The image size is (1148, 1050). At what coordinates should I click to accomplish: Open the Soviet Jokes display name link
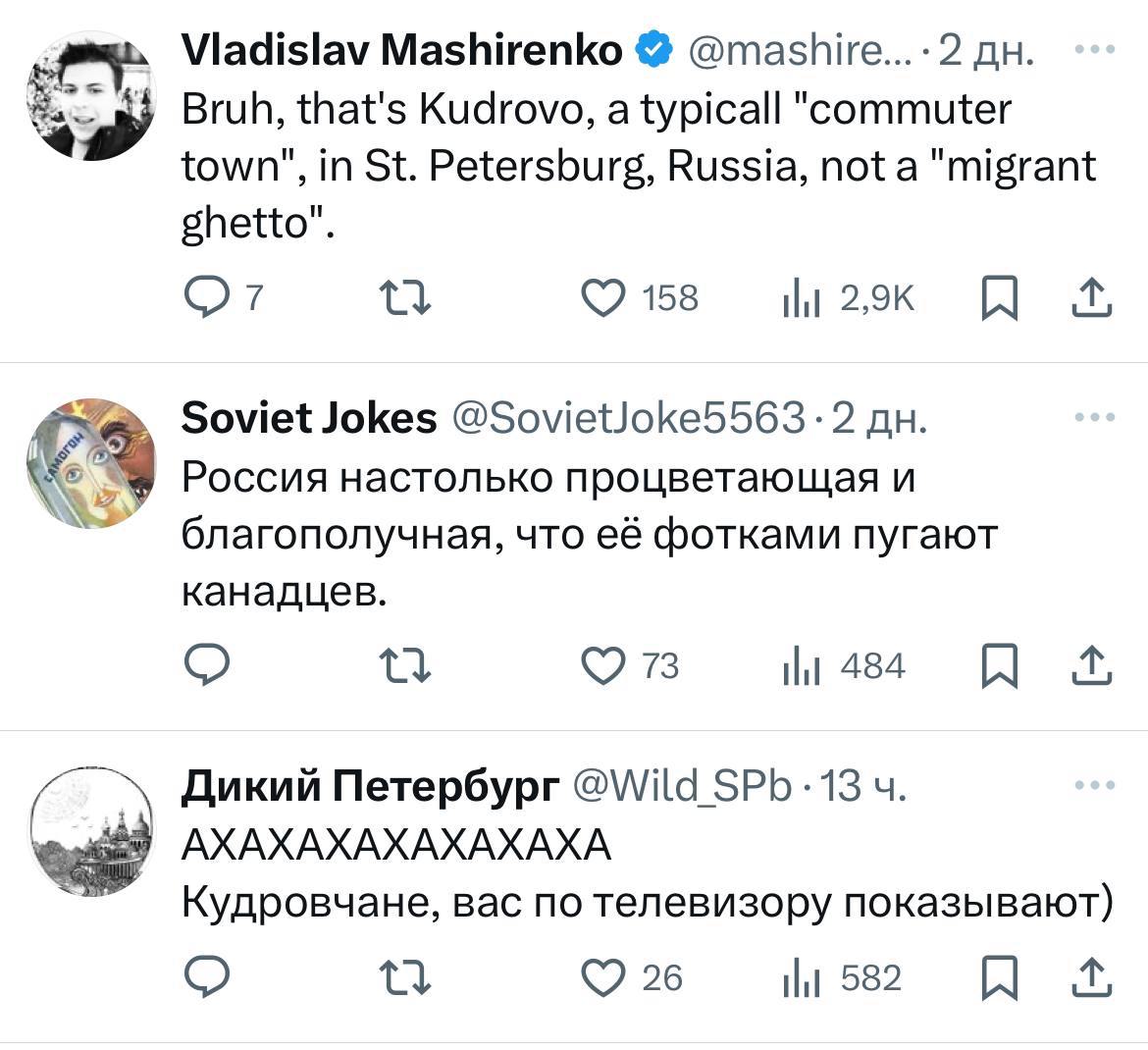pos(309,419)
